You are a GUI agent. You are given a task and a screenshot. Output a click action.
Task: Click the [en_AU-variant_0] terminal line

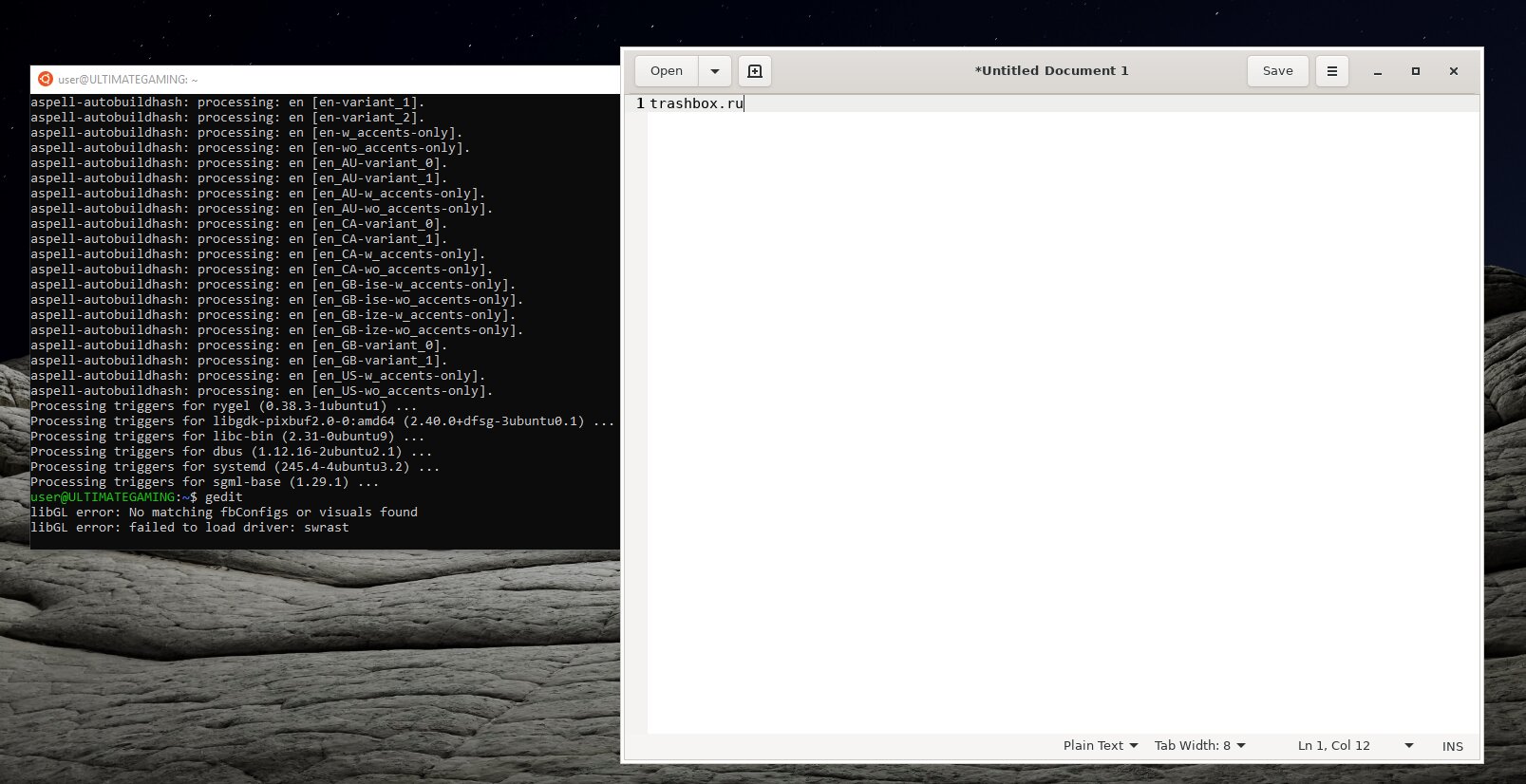tap(239, 163)
